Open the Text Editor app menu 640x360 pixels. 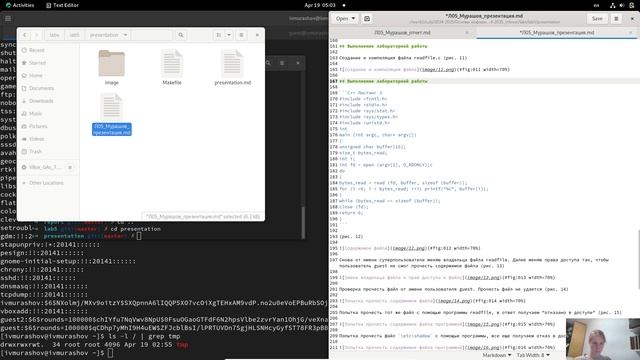pos(62,5)
